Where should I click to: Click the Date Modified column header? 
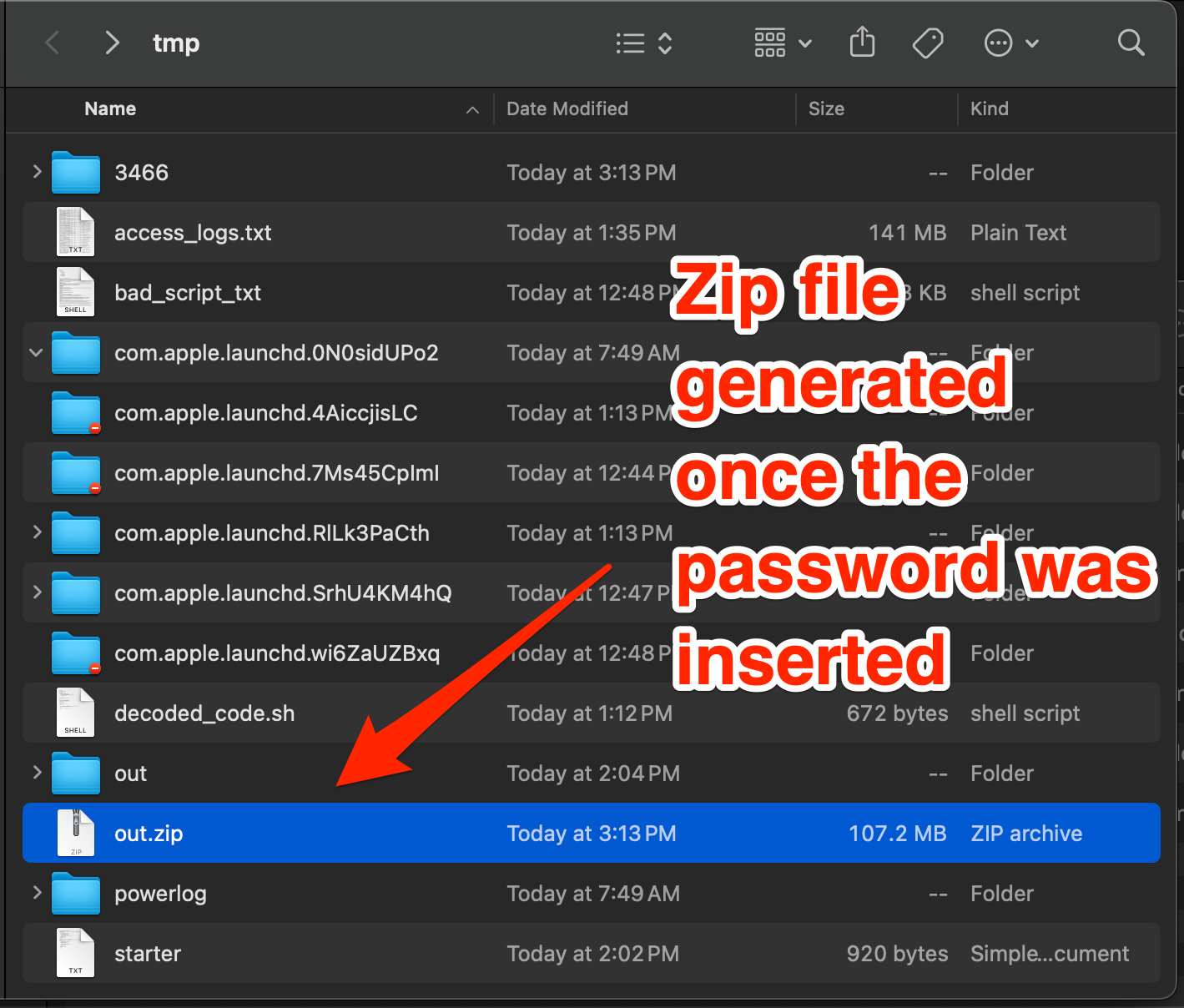coord(567,109)
